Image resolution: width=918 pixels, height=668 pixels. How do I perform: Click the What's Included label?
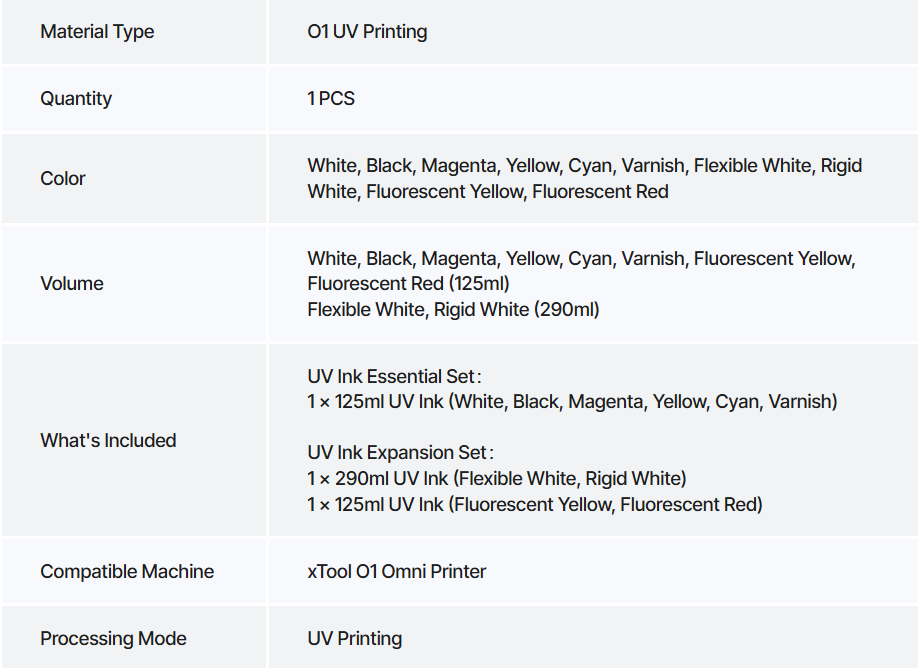pos(108,440)
